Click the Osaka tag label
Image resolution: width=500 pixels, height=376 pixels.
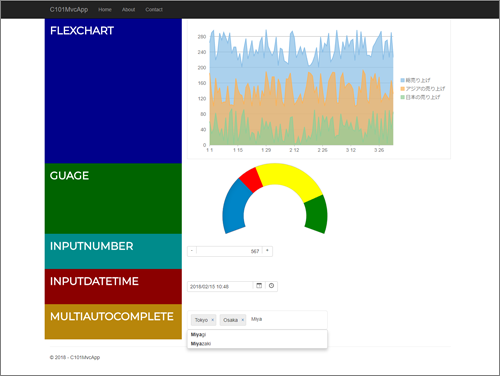(x=230, y=320)
